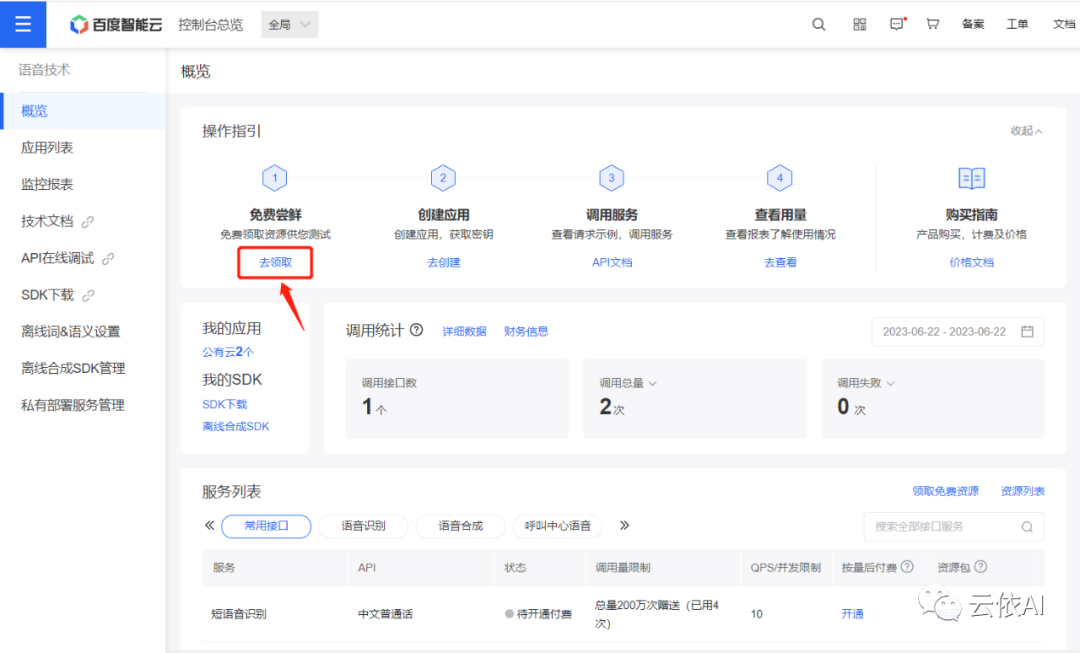Click the 领取免费资源 link
This screenshot has height=653, width=1080.
click(x=945, y=491)
